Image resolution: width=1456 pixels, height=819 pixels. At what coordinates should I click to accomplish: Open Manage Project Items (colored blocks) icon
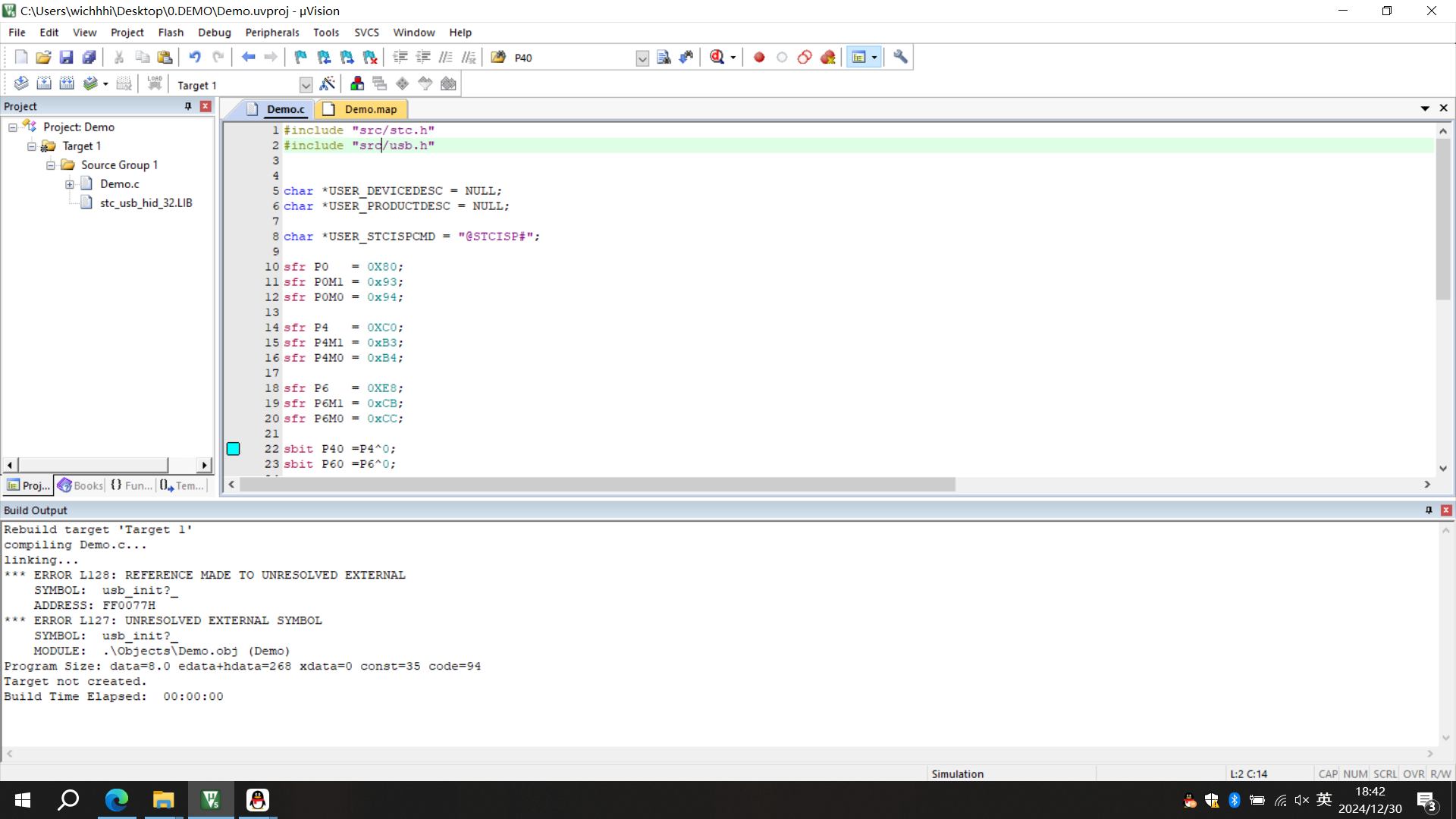coord(357,83)
